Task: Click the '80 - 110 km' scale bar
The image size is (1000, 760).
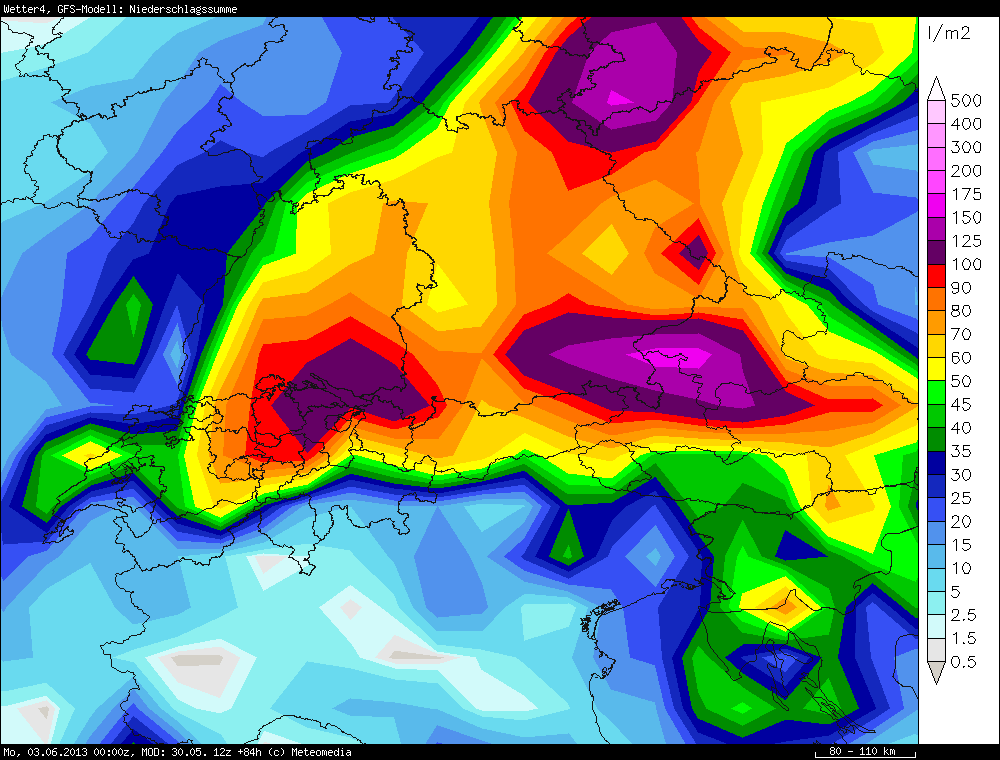Action: pyautogui.click(x=865, y=752)
